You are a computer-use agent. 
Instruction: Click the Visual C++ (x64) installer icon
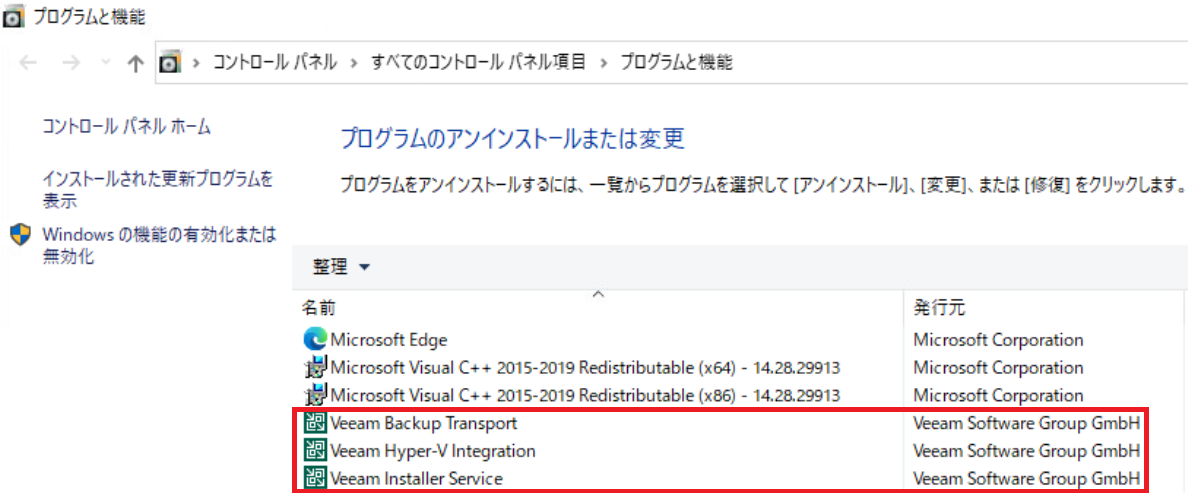coord(315,368)
